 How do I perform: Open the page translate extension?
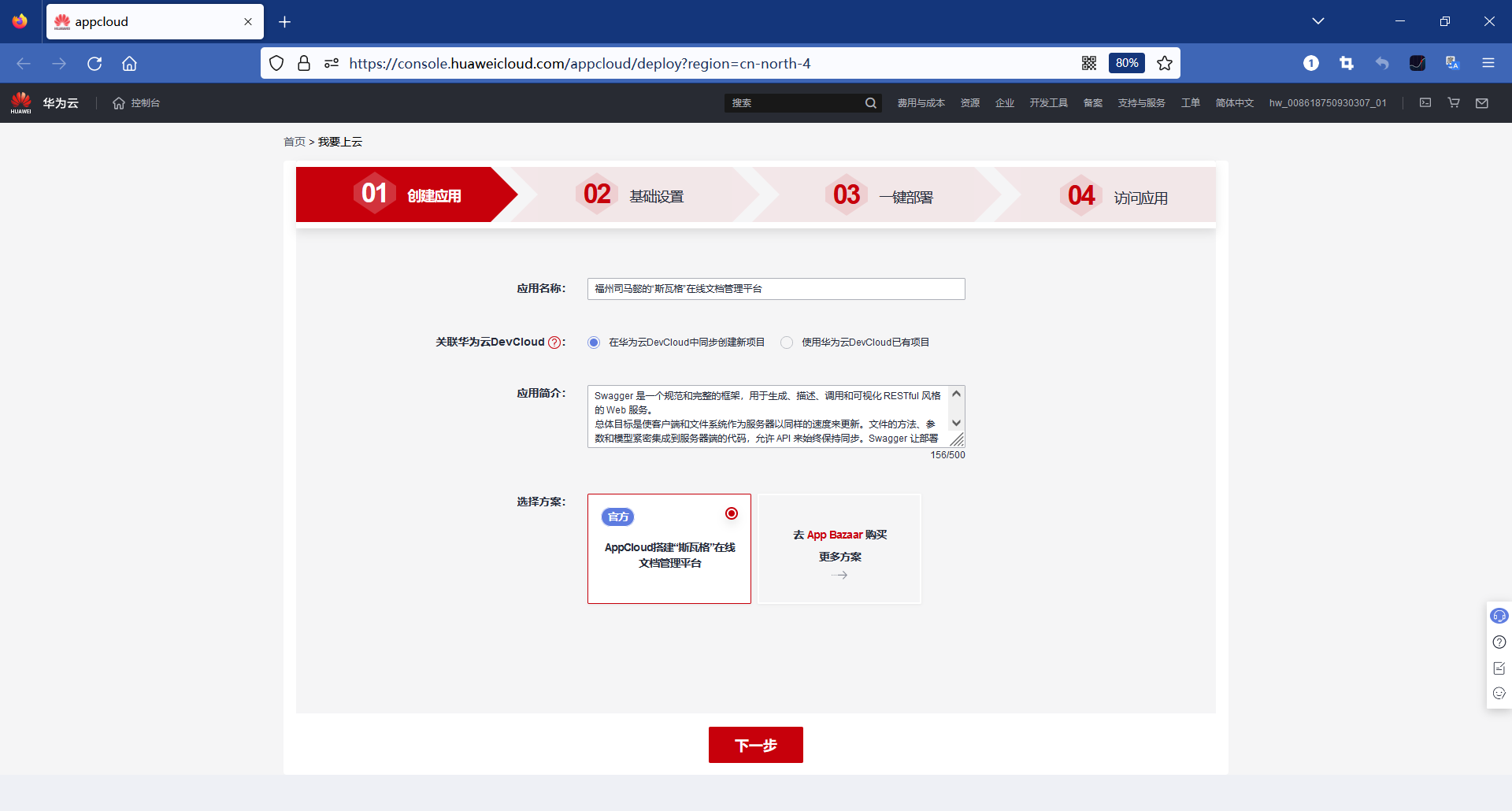click(x=1453, y=64)
